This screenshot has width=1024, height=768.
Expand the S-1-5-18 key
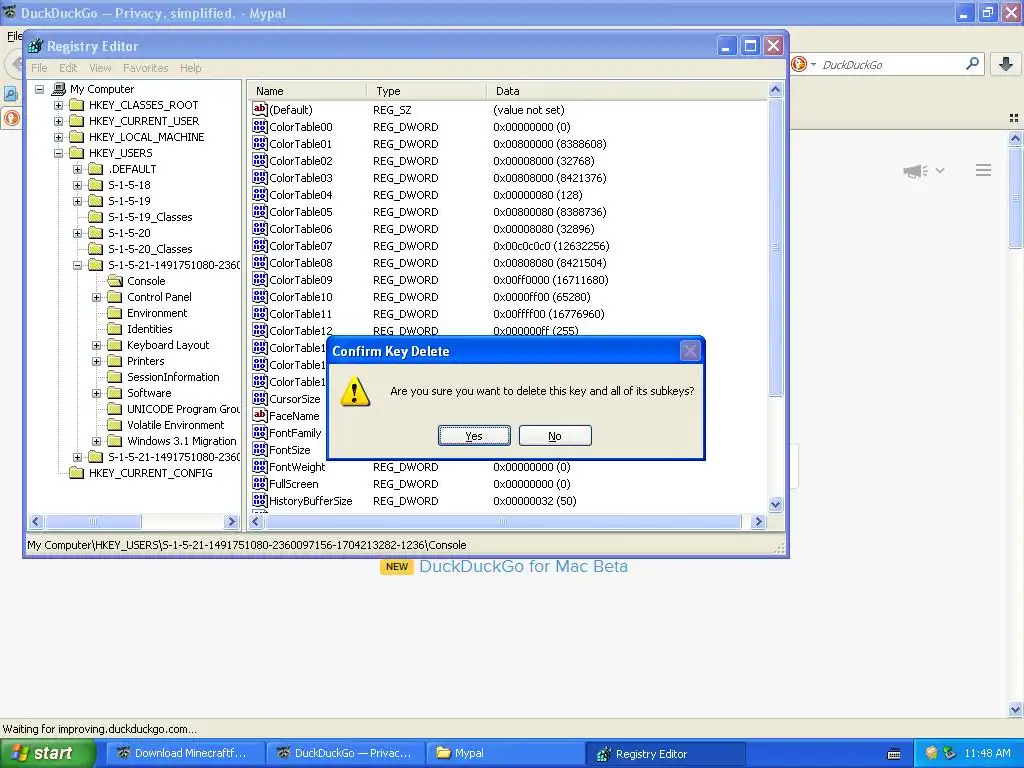[x=77, y=185]
